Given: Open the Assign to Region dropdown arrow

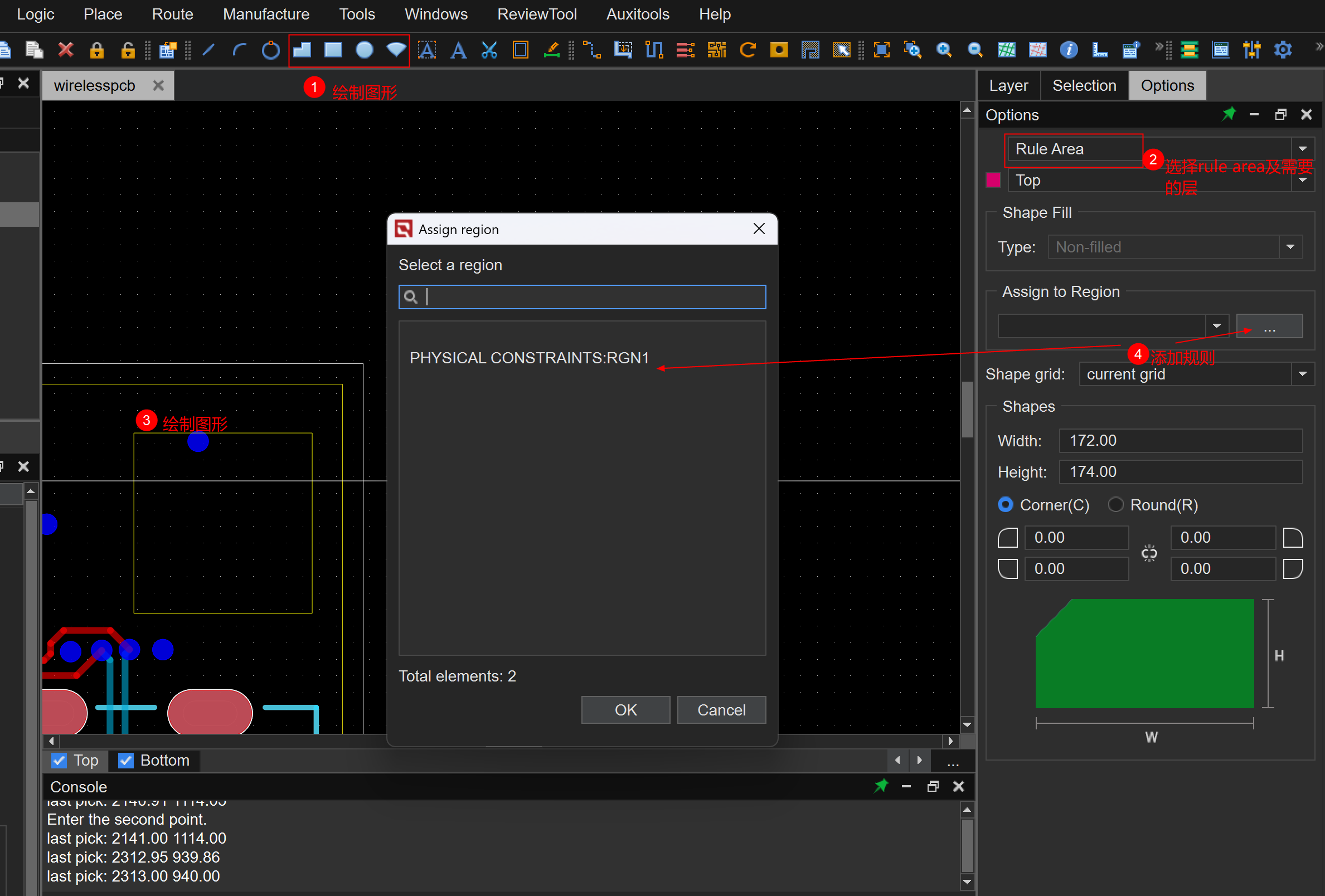Looking at the screenshot, I should click(x=1217, y=326).
